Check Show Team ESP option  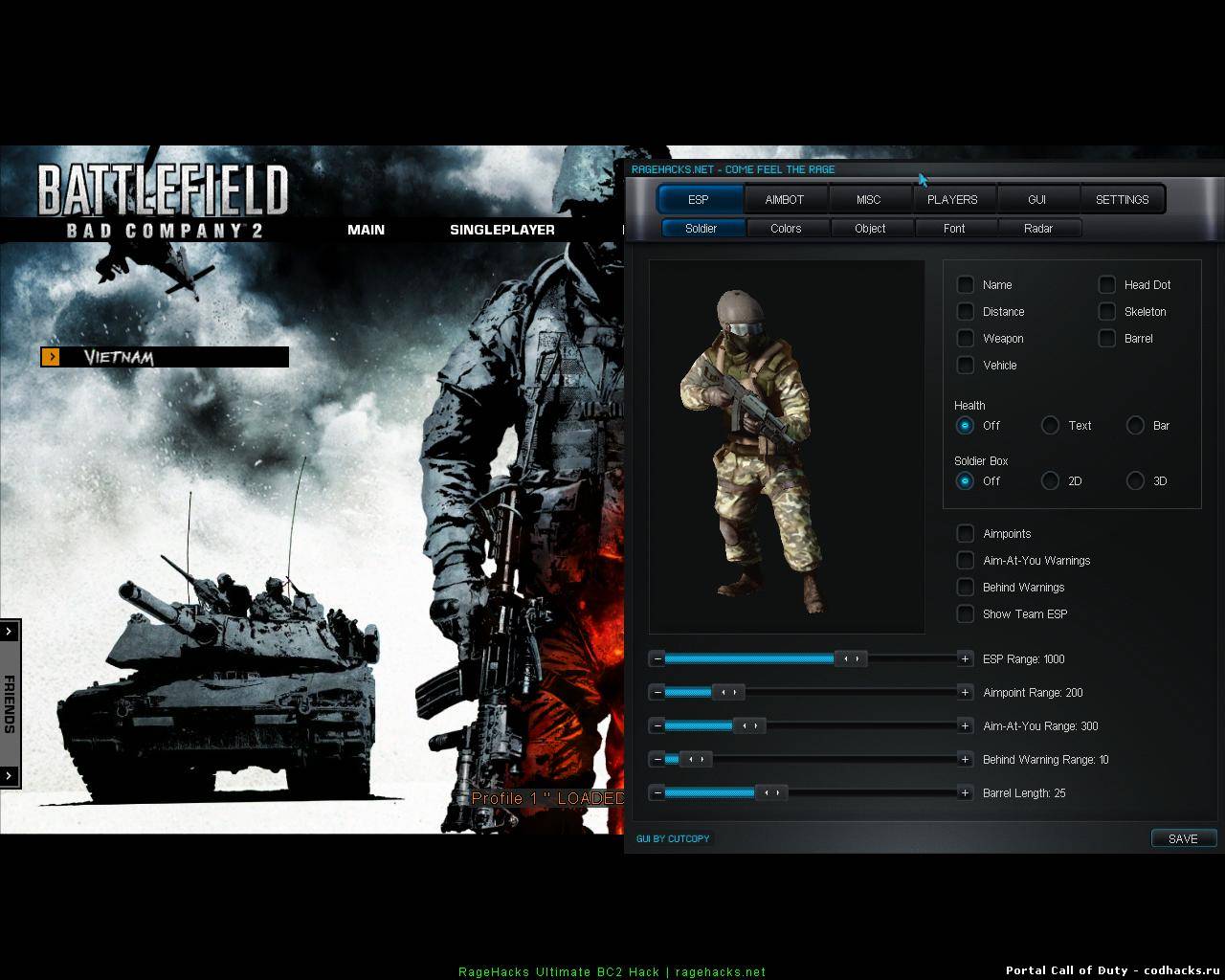[966, 613]
